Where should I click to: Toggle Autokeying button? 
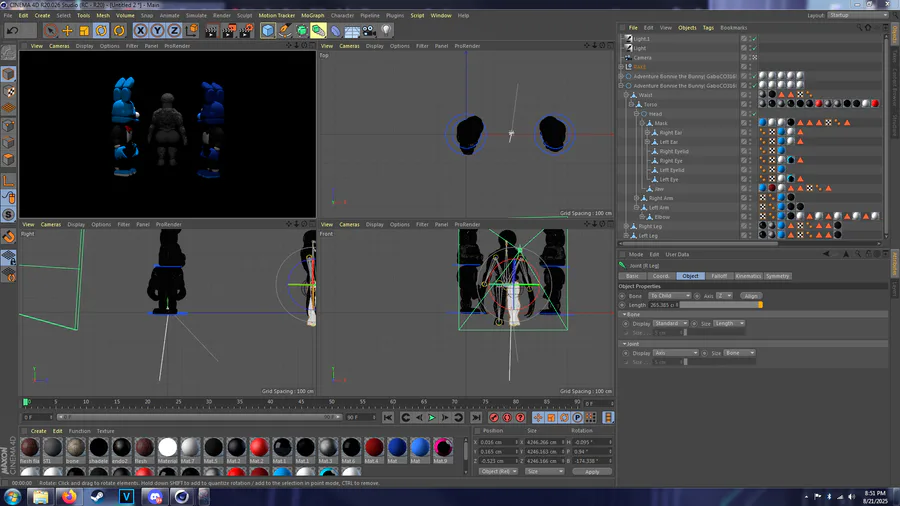[507, 418]
